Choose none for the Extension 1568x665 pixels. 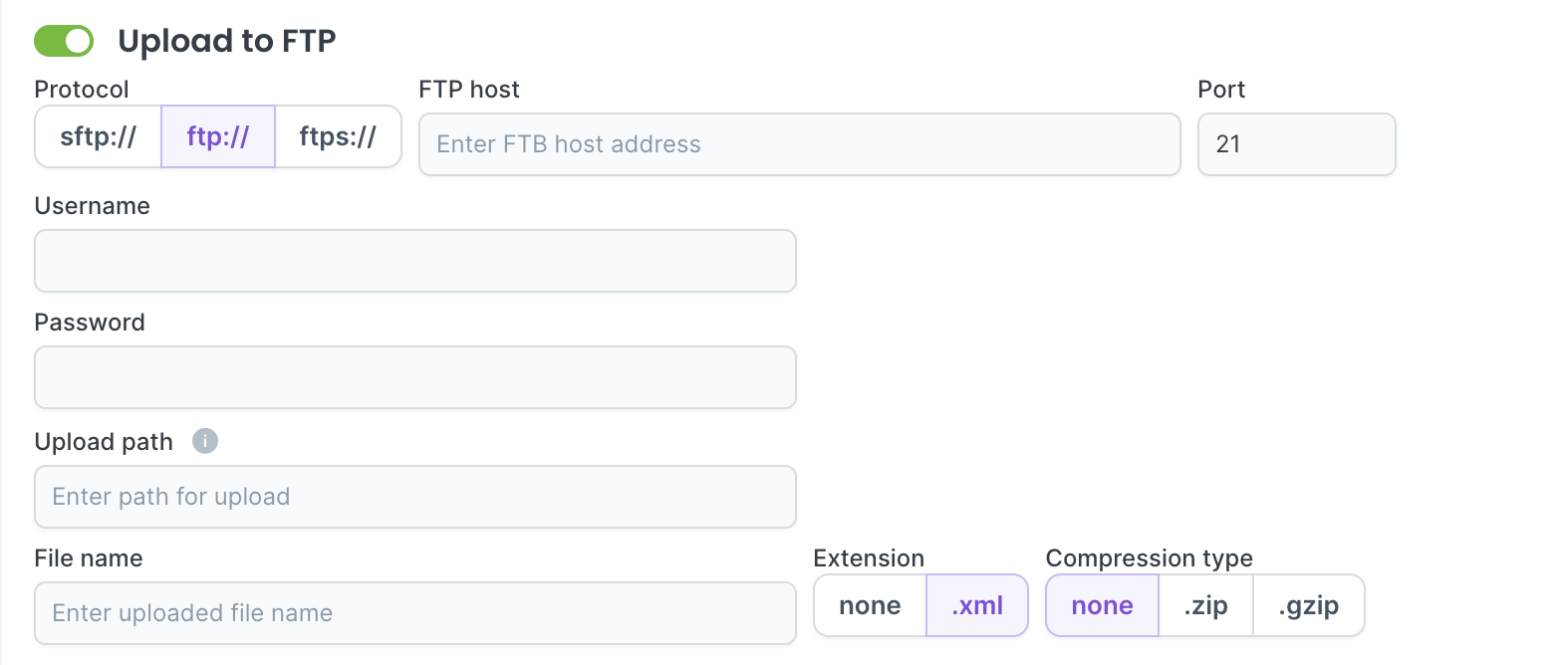tap(870, 605)
